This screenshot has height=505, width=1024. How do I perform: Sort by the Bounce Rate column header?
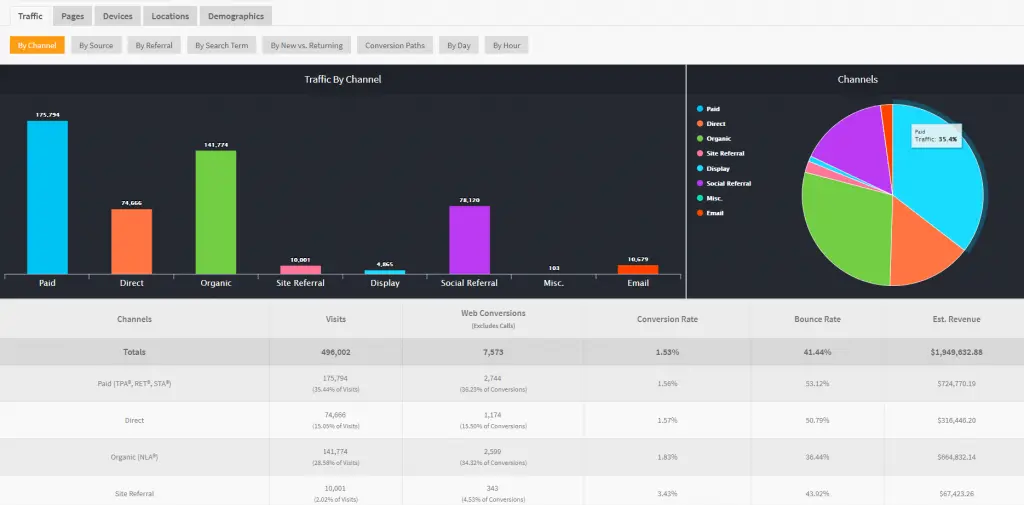[817, 319]
